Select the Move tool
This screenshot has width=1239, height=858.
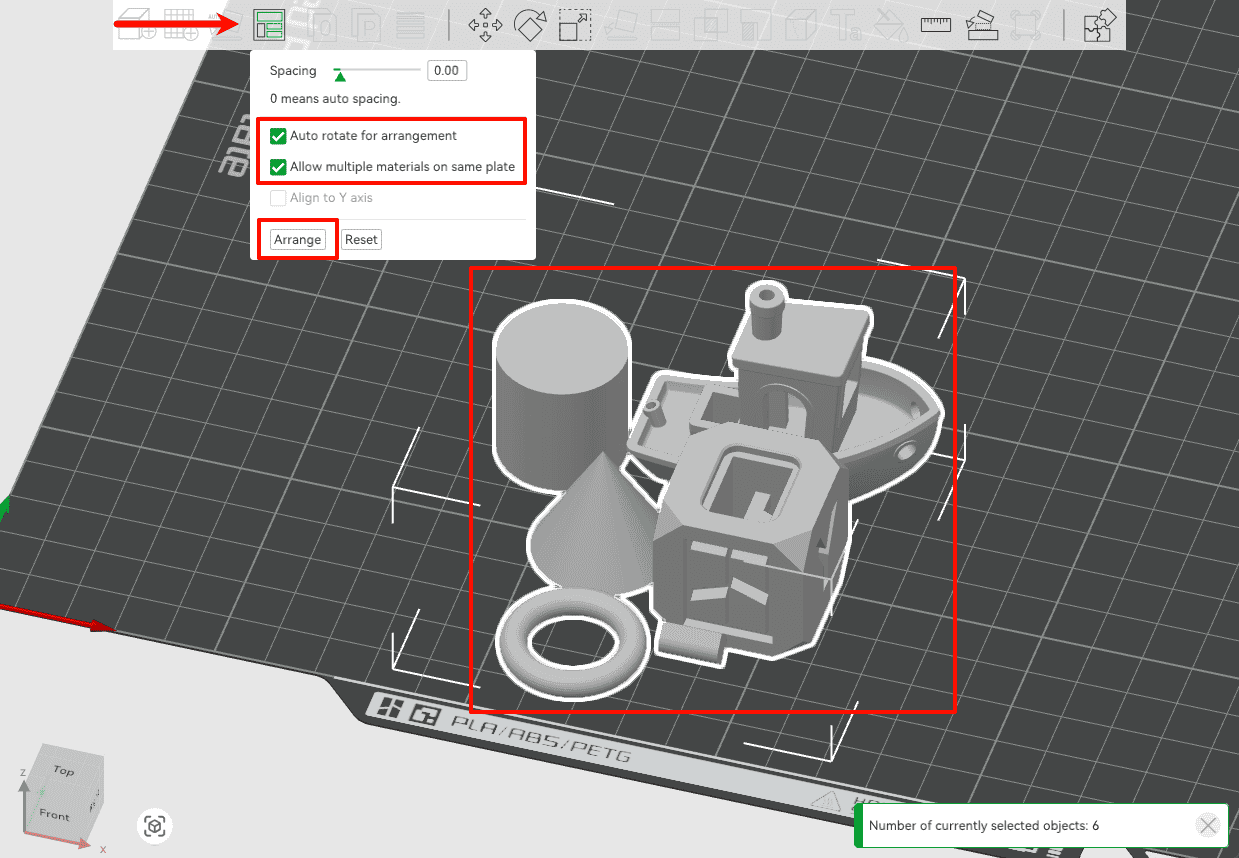tap(485, 25)
